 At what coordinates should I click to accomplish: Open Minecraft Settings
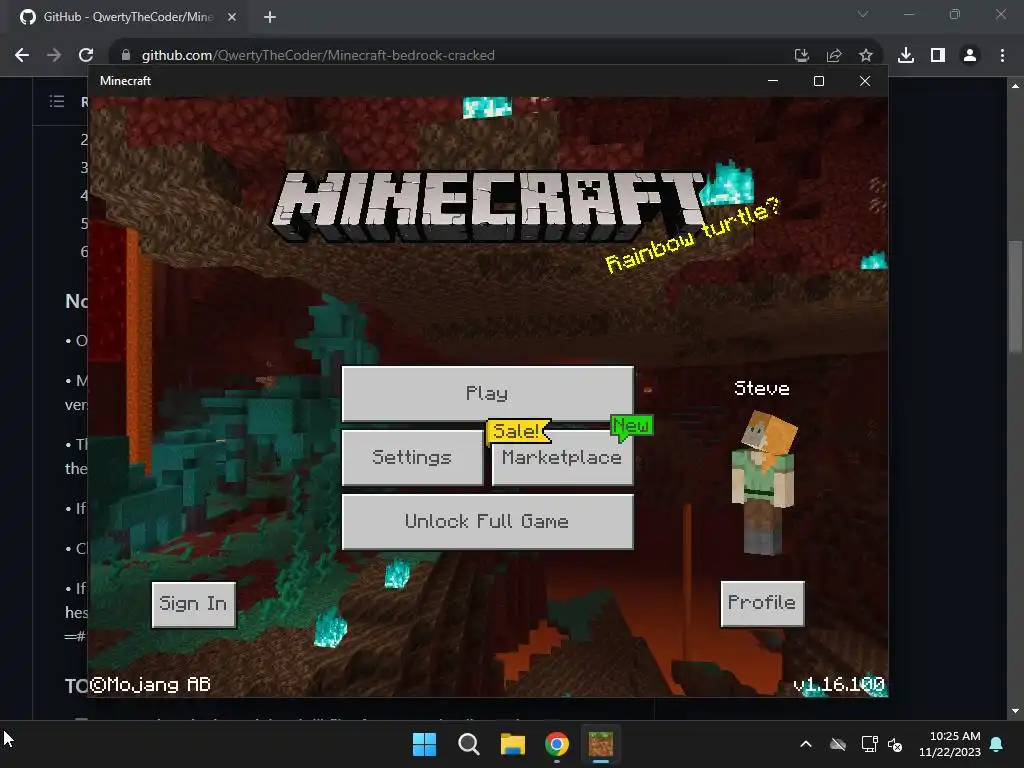[412, 457]
